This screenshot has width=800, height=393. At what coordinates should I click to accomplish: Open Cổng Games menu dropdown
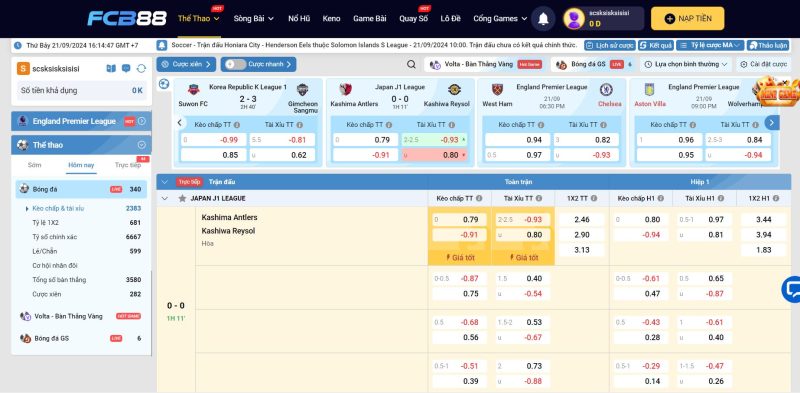(x=500, y=19)
